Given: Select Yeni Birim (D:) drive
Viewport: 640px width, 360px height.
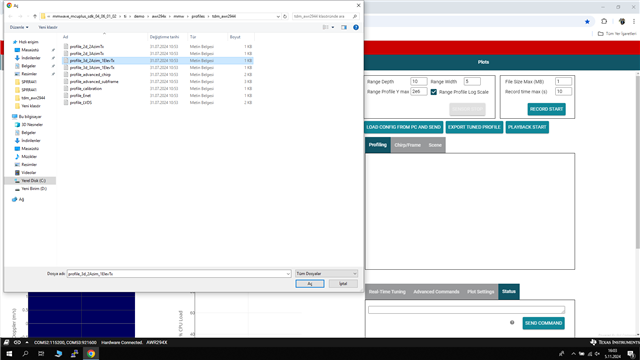Looking at the screenshot, I should 34,189.
